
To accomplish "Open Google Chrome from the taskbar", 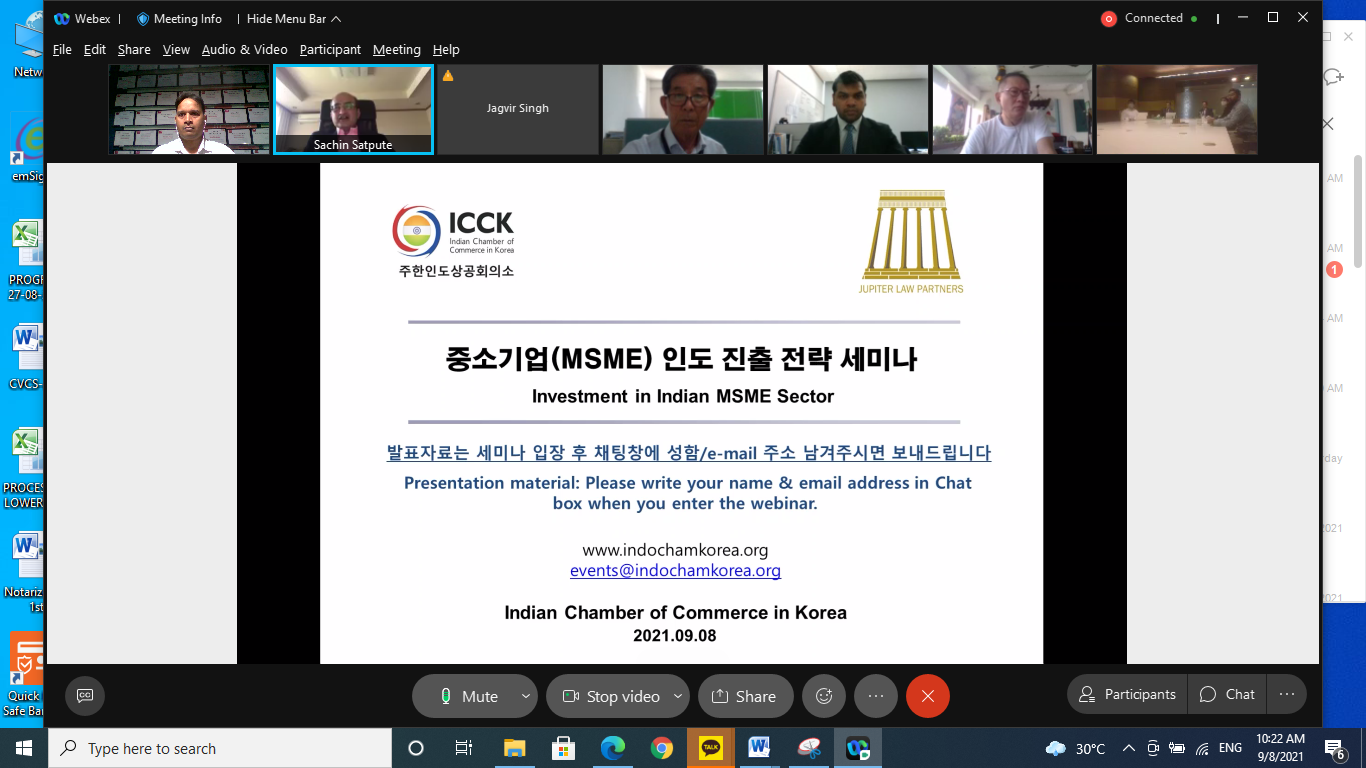I will tap(661, 748).
